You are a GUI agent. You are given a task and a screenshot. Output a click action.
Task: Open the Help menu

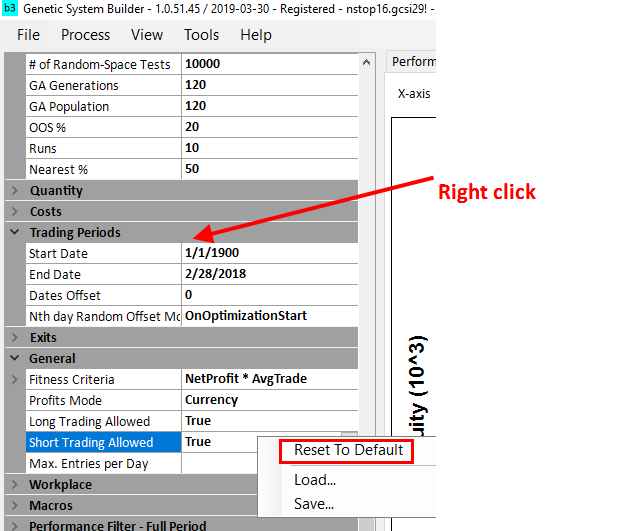pyautogui.click(x=256, y=34)
